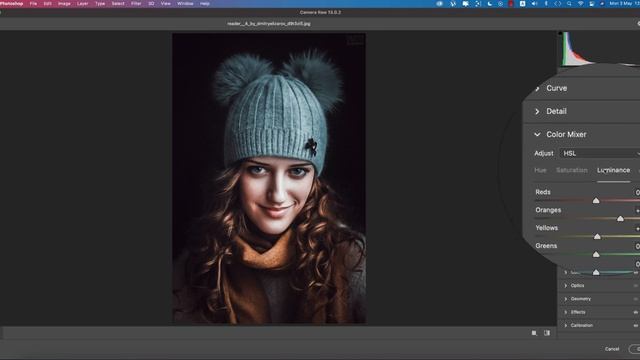Click the histogram display
This screenshot has height=360, width=640.
click(599, 49)
